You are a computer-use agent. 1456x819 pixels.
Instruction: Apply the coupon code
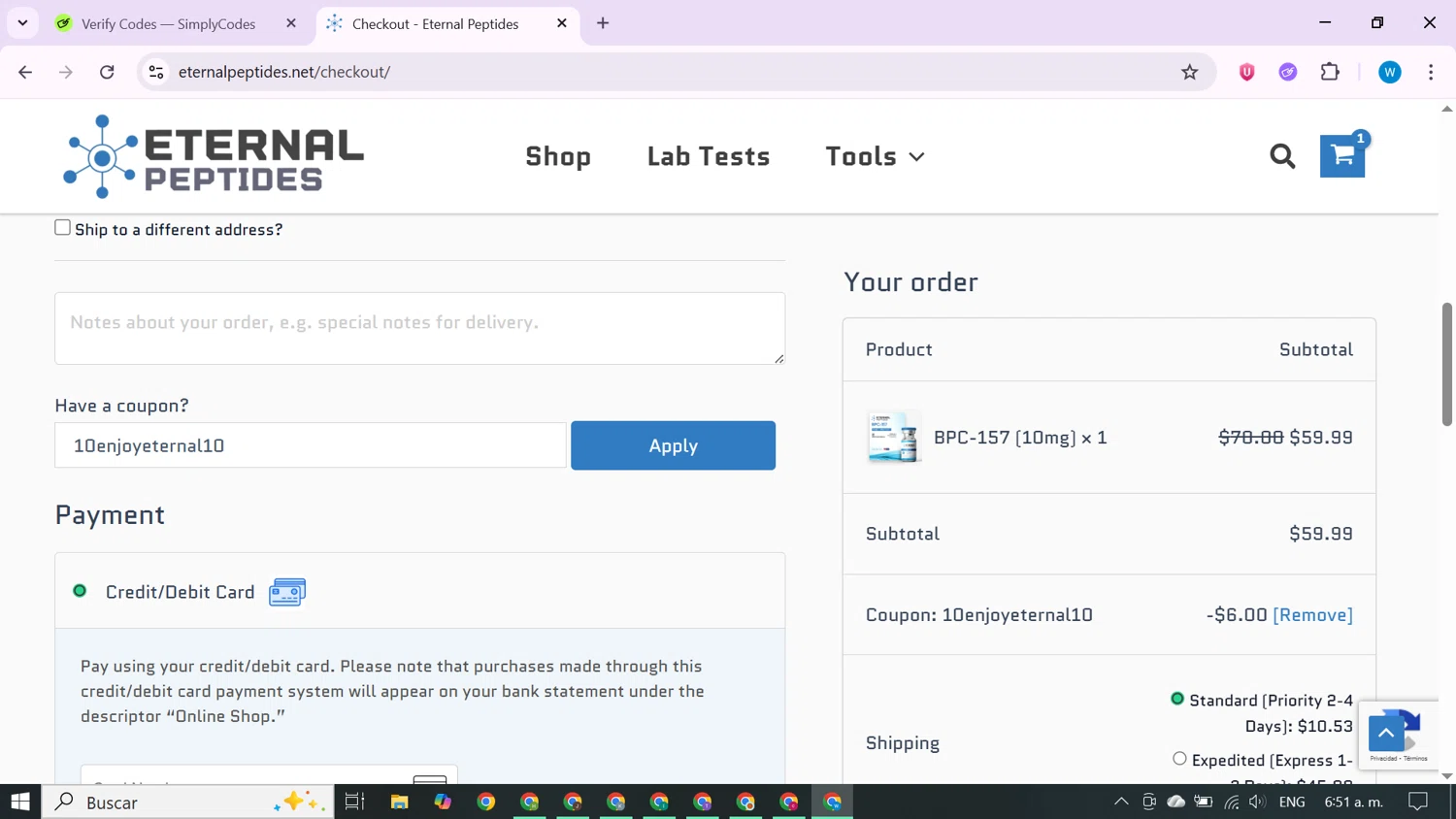(673, 445)
